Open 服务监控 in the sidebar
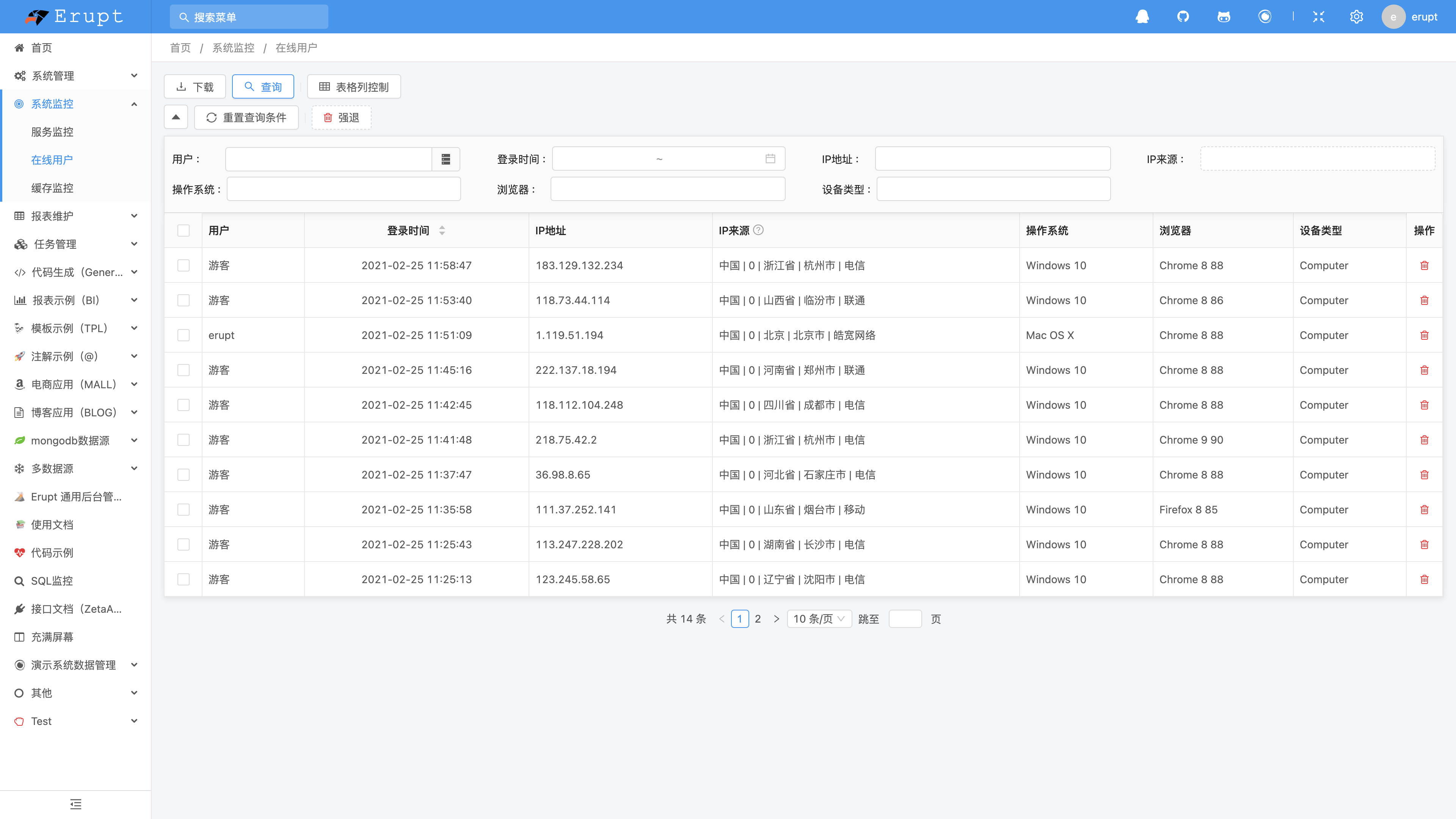1456x819 pixels. tap(52, 132)
